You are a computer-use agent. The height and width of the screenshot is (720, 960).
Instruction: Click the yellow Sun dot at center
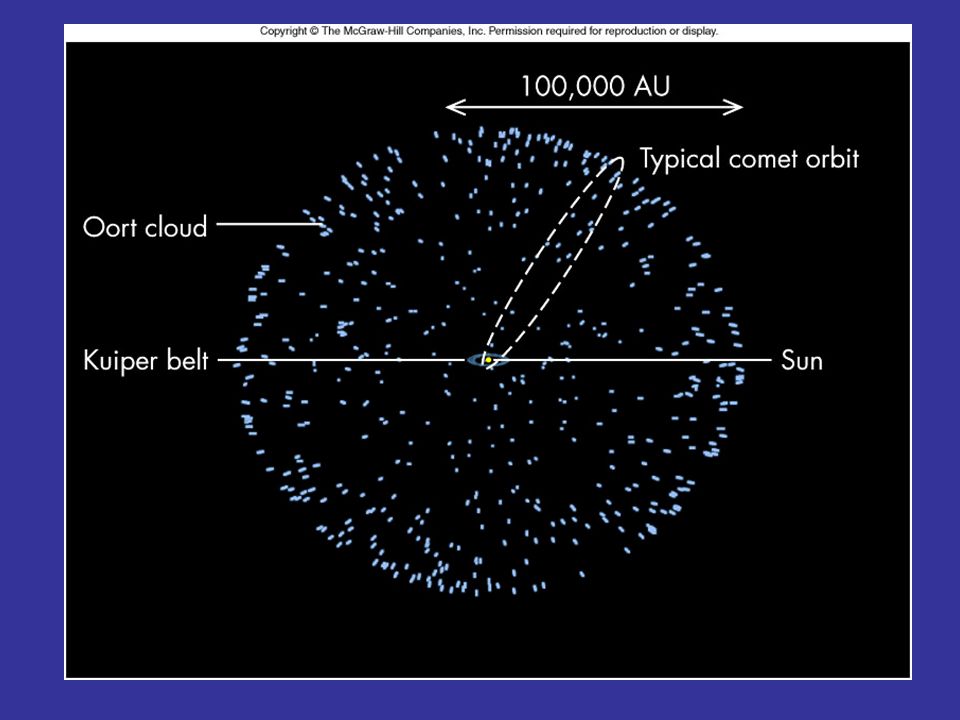pyautogui.click(x=488, y=360)
